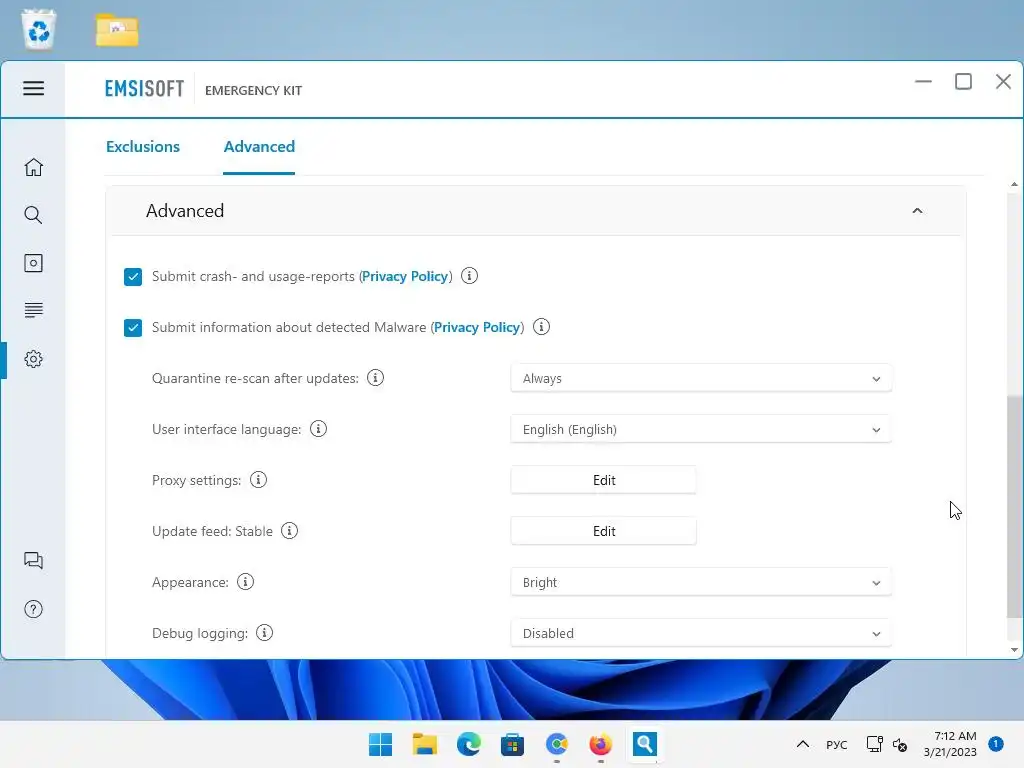Viewport: 1024px width, 768px height.
Task: Open Quarantine re-scan dropdown set to Always
Action: (x=701, y=378)
